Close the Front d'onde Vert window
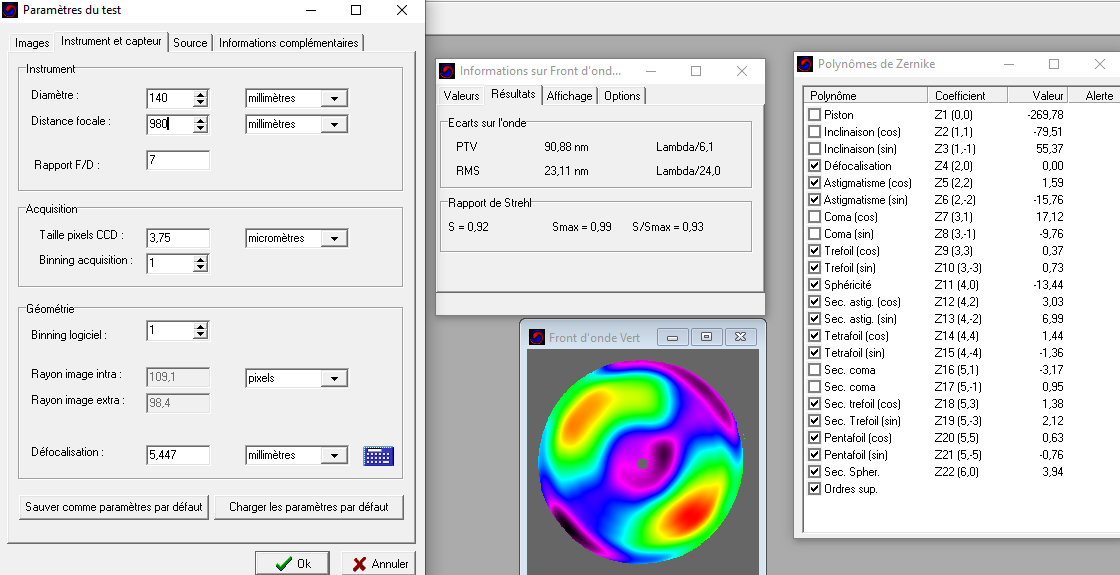The height and width of the screenshot is (575, 1120). (x=741, y=337)
